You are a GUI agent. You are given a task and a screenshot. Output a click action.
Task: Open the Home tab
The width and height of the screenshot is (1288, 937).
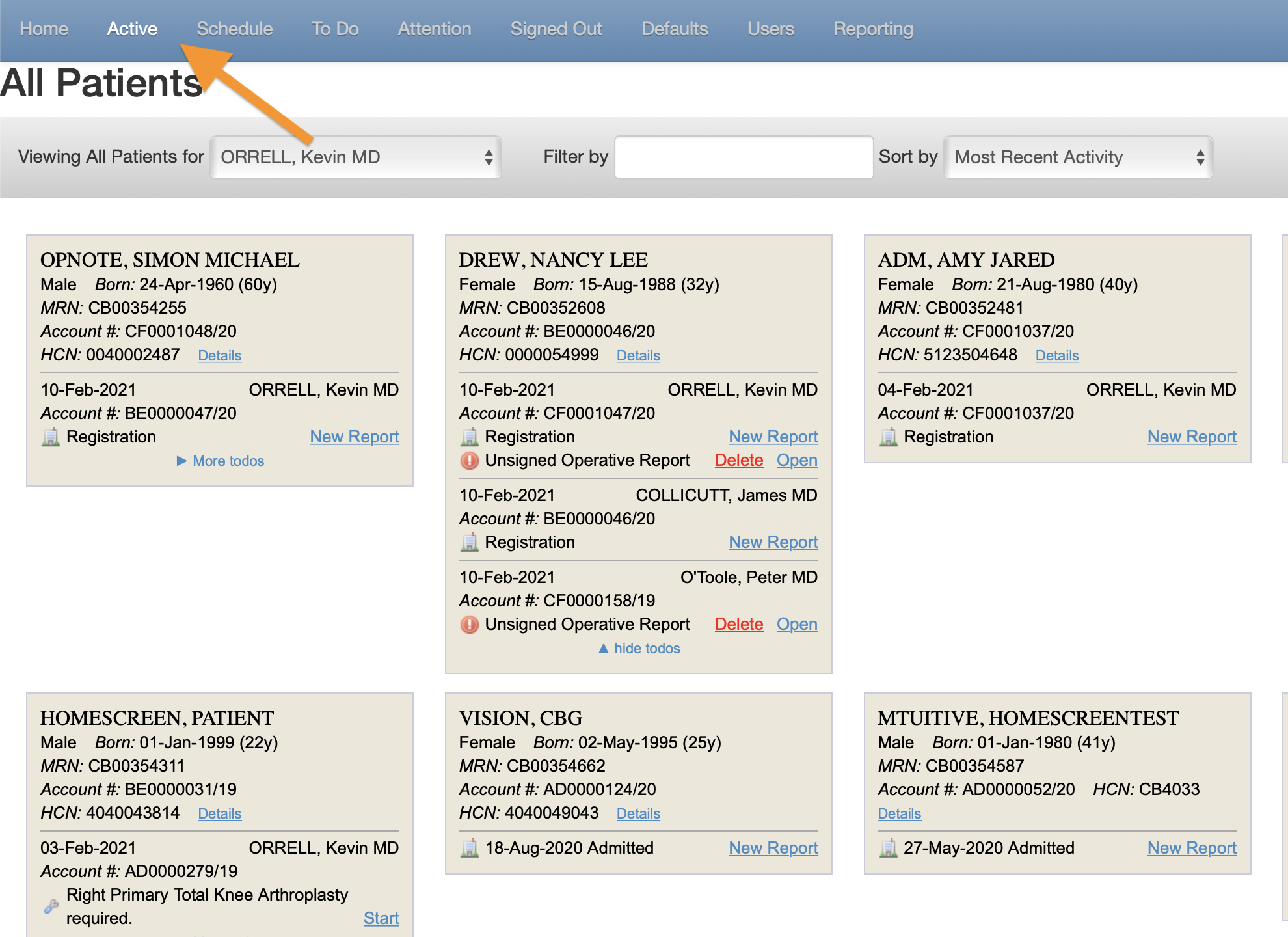point(44,29)
